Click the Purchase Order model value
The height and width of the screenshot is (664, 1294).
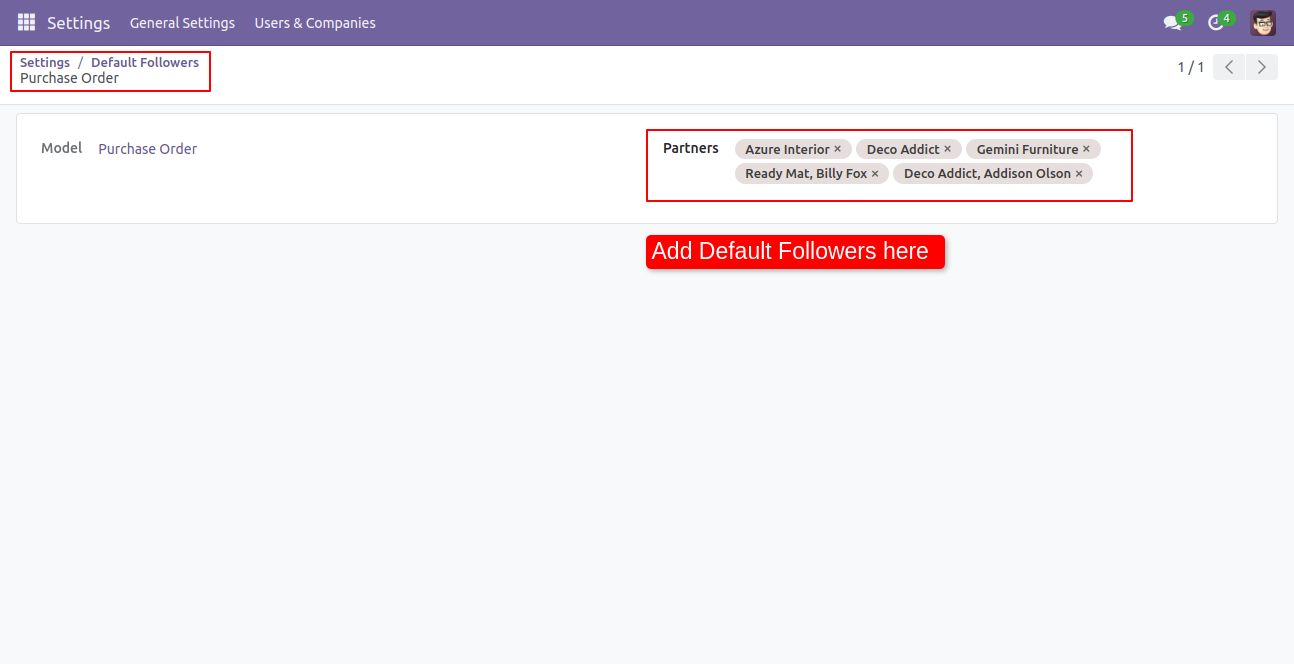tap(147, 149)
